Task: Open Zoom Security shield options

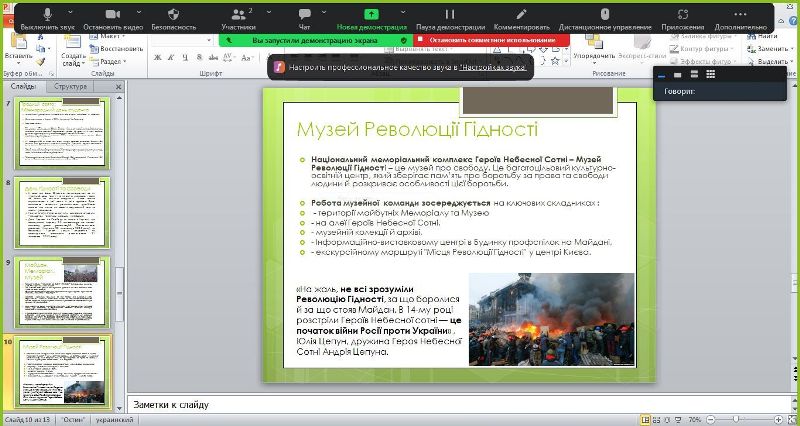Action: pyautogui.click(x=173, y=15)
